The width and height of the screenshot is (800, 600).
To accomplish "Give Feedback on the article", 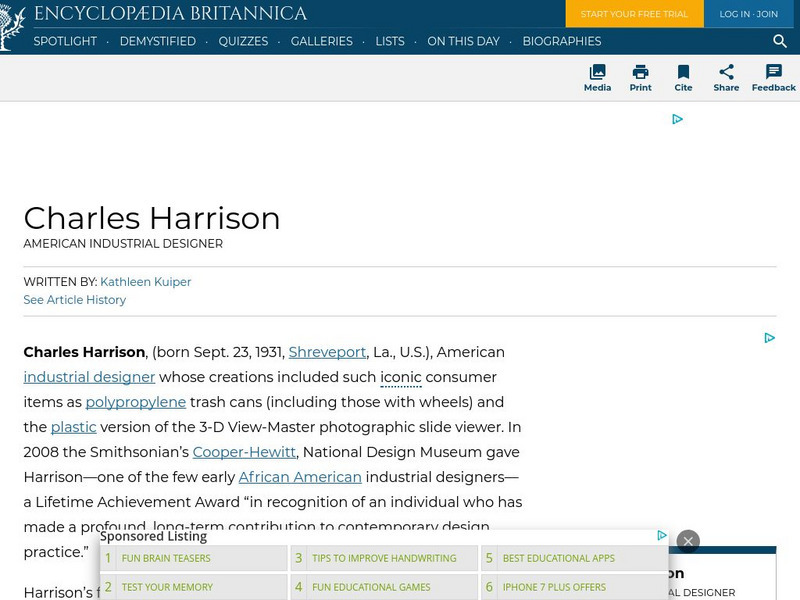I will (773, 78).
